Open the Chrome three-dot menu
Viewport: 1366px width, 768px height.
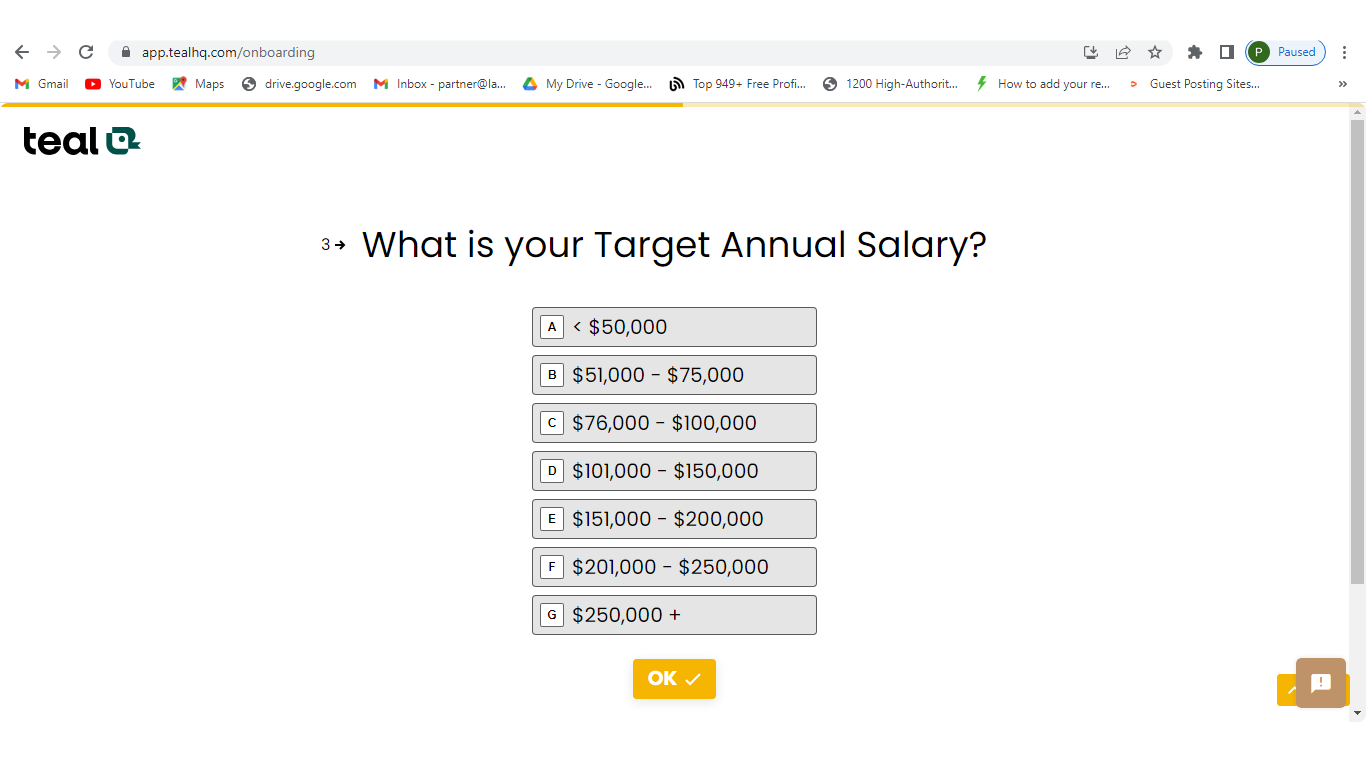pyautogui.click(x=1345, y=52)
